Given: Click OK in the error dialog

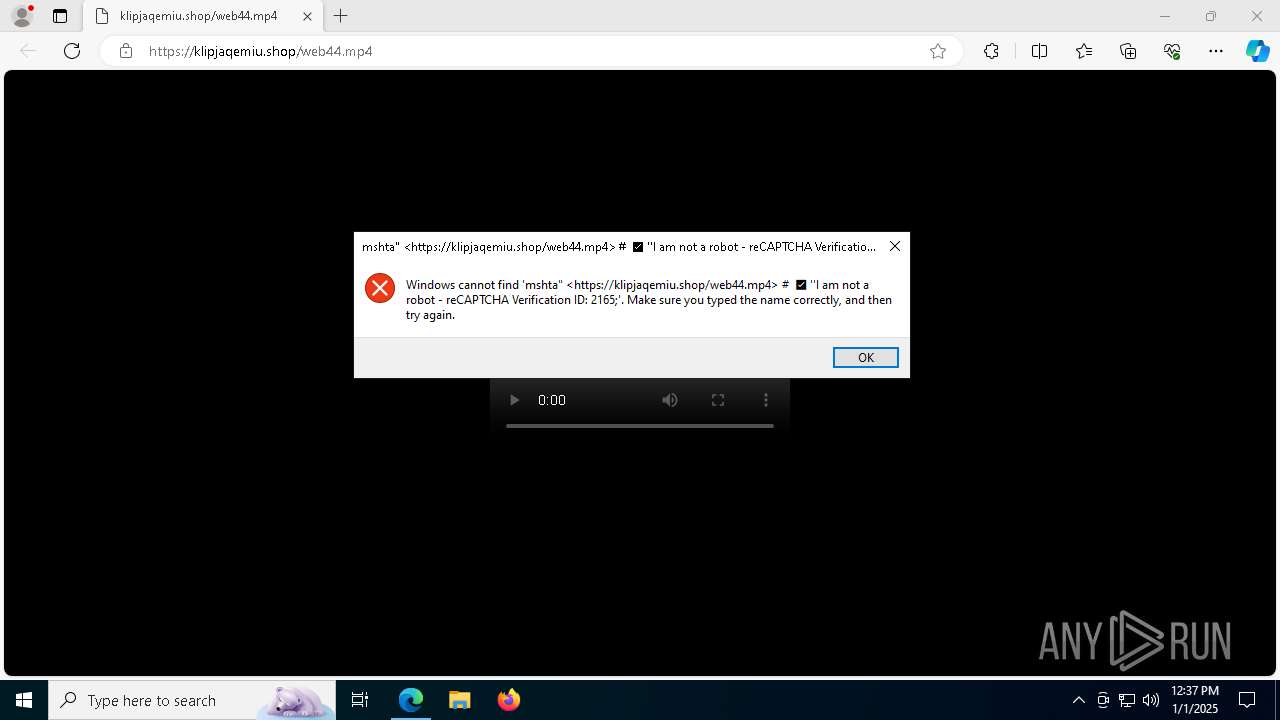Looking at the screenshot, I should click(x=865, y=358).
